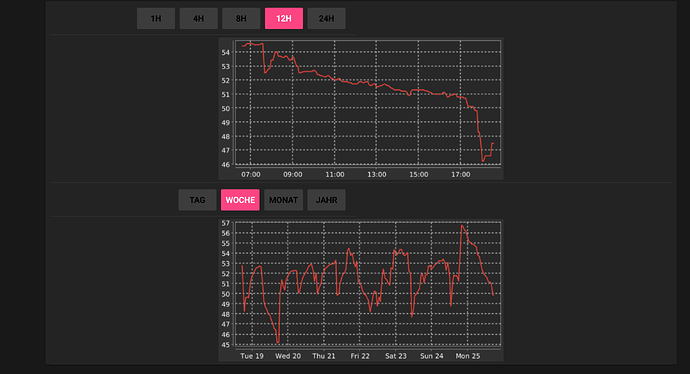Open the JAHR period view

coord(327,200)
